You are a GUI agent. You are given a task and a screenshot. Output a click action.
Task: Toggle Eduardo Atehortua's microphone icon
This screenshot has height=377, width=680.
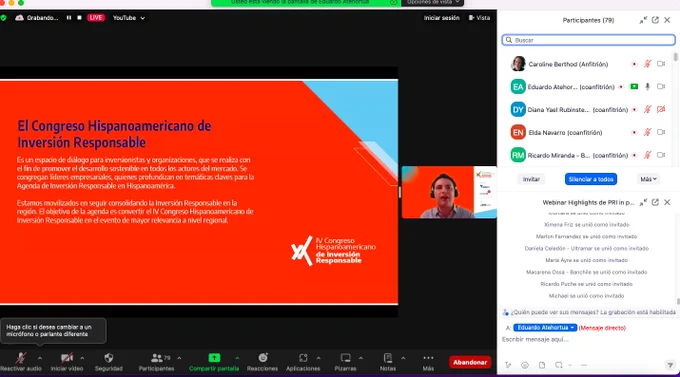(647, 87)
